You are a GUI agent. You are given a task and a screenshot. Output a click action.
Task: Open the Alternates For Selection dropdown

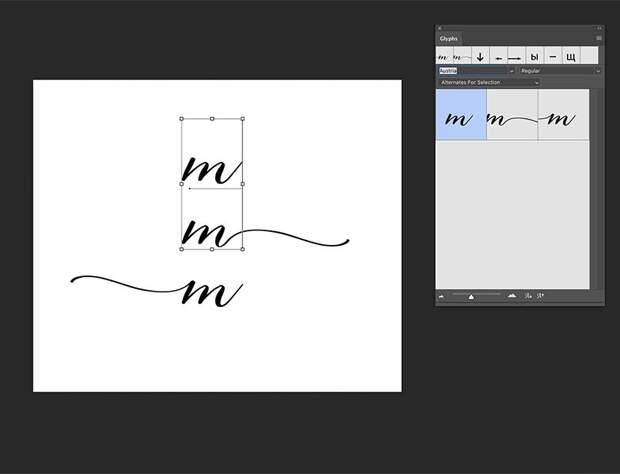(489, 82)
